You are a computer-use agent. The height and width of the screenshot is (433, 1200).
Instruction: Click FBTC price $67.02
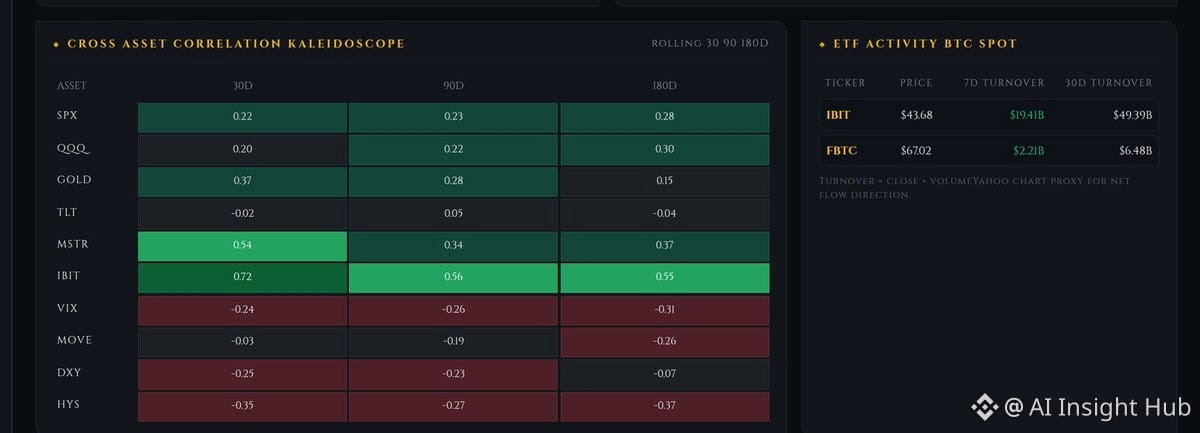point(916,151)
